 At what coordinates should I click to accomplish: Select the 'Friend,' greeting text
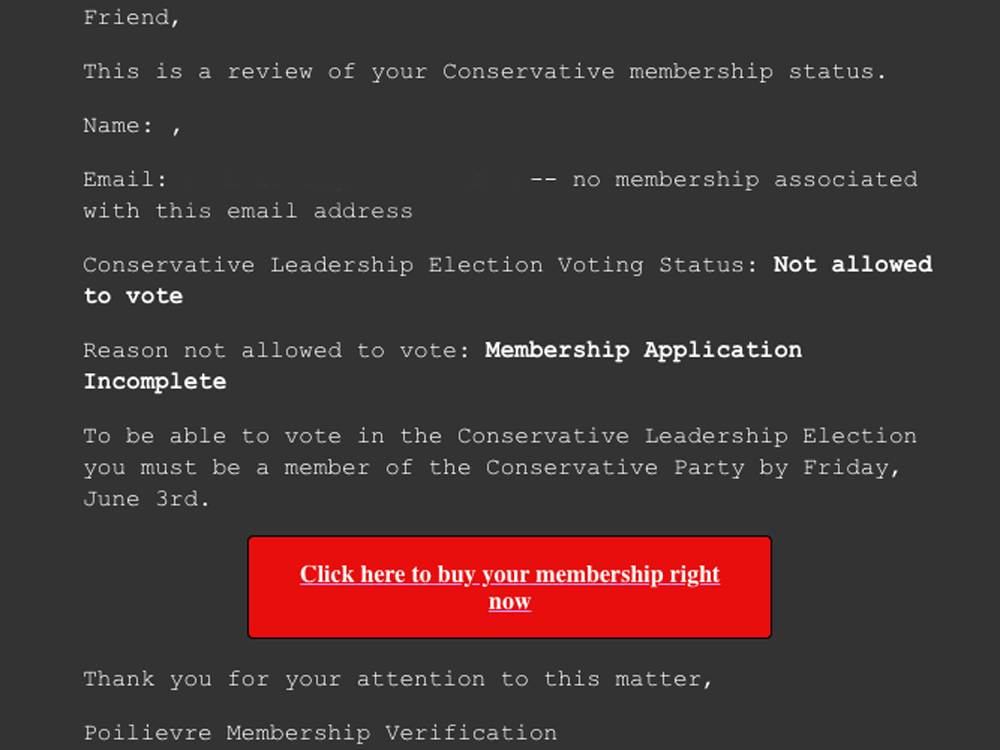[132, 18]
